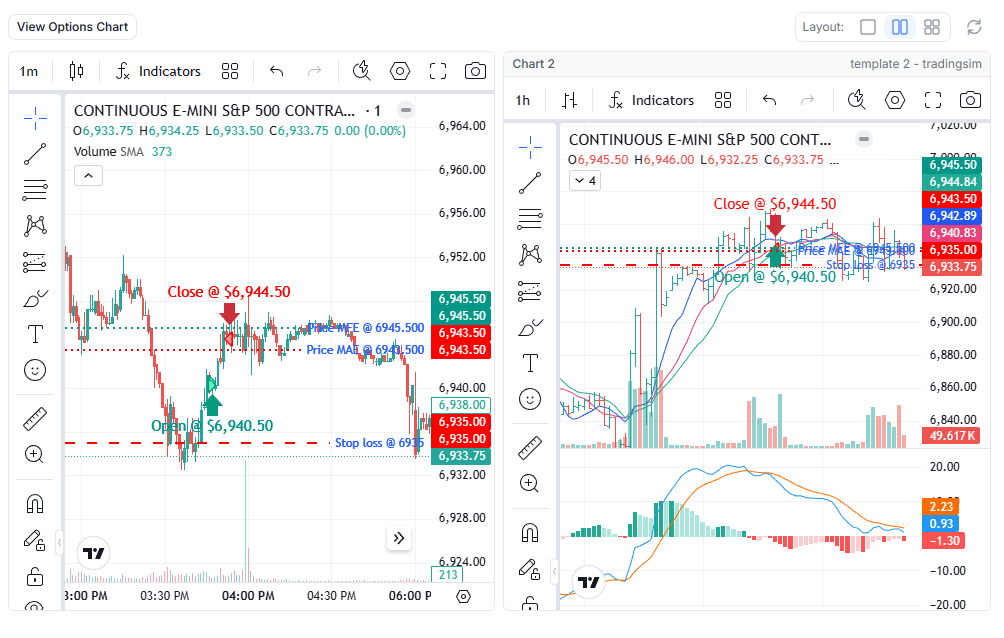Open Indicators on the left chart

158,71
